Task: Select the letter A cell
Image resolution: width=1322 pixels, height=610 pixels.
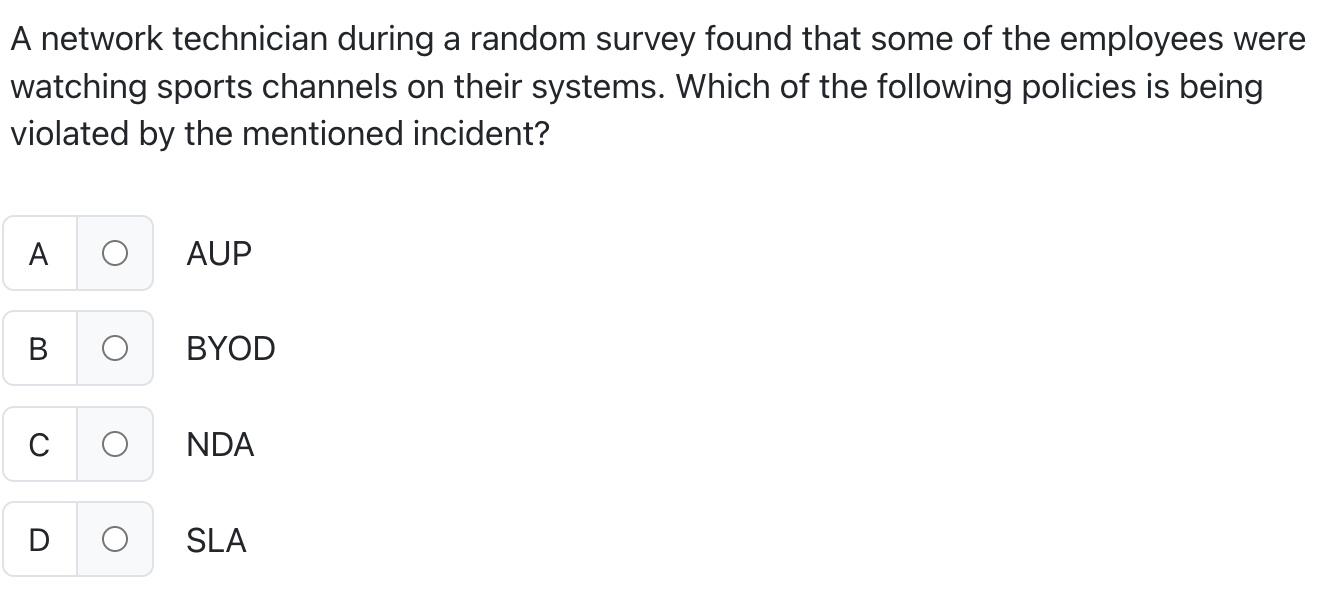Action: 38,253
